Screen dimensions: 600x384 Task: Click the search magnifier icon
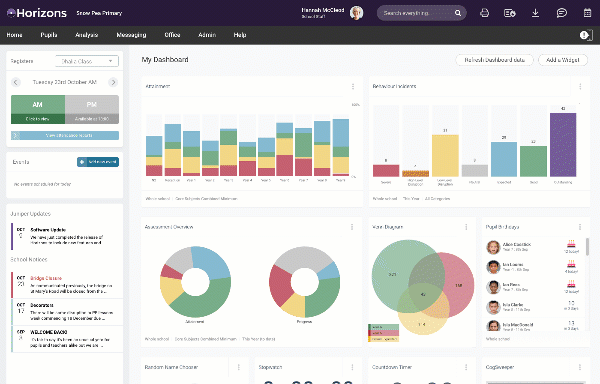coord(458,13)
